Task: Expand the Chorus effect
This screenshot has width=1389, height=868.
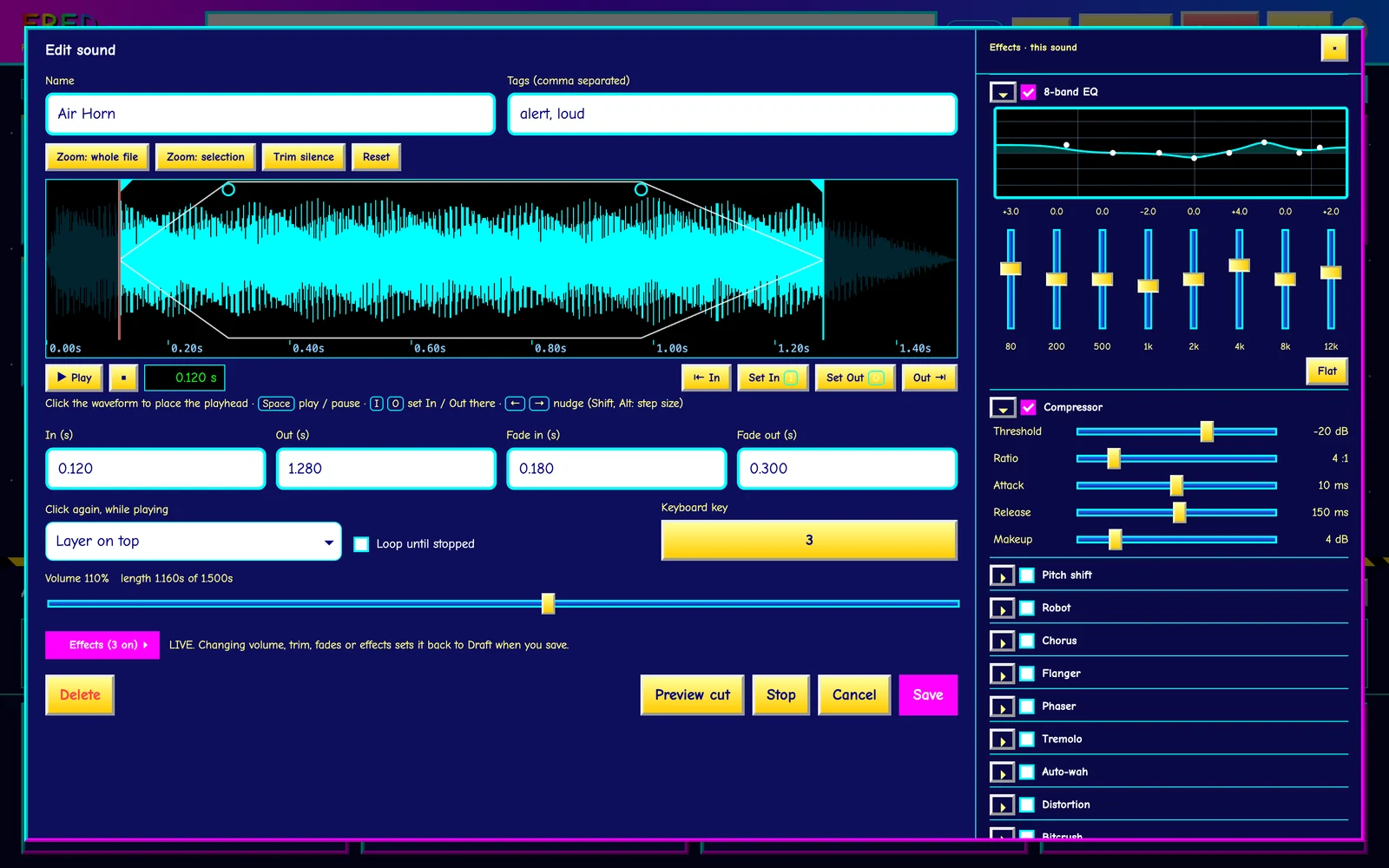Action: click(x=1002, y=641)
